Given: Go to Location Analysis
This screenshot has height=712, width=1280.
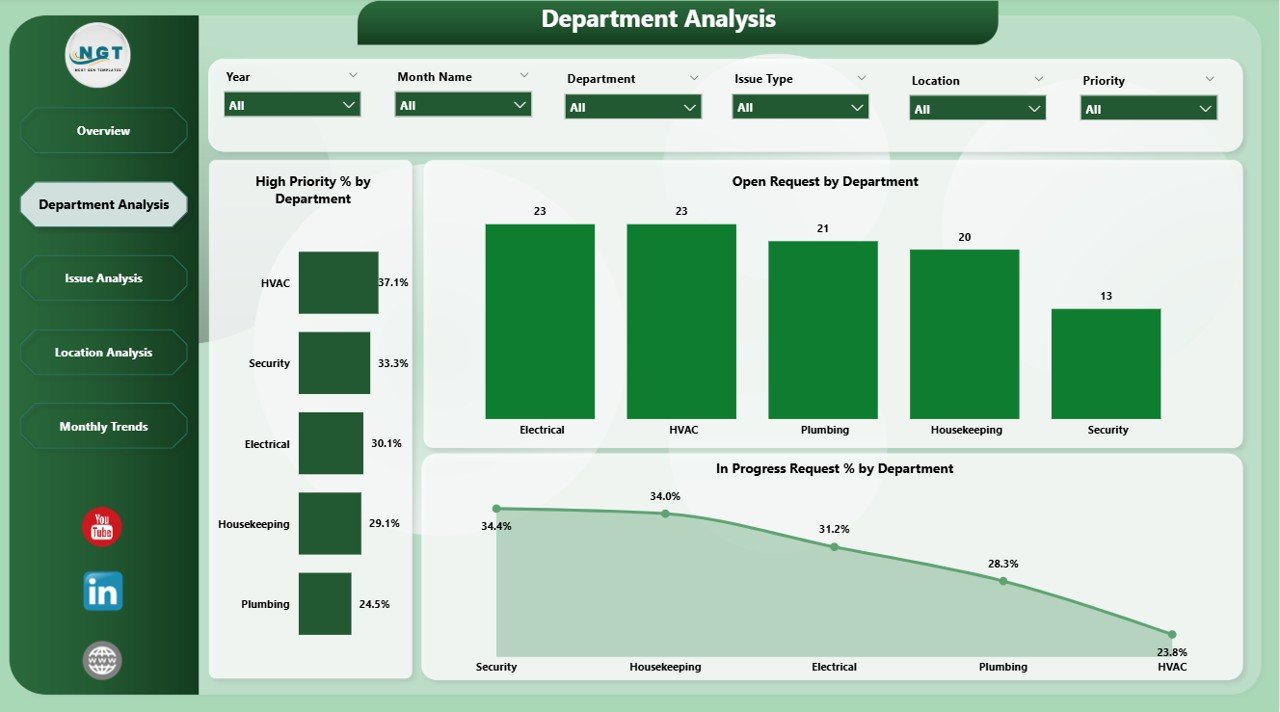Looking at the screenshot, I should point(103,352).
